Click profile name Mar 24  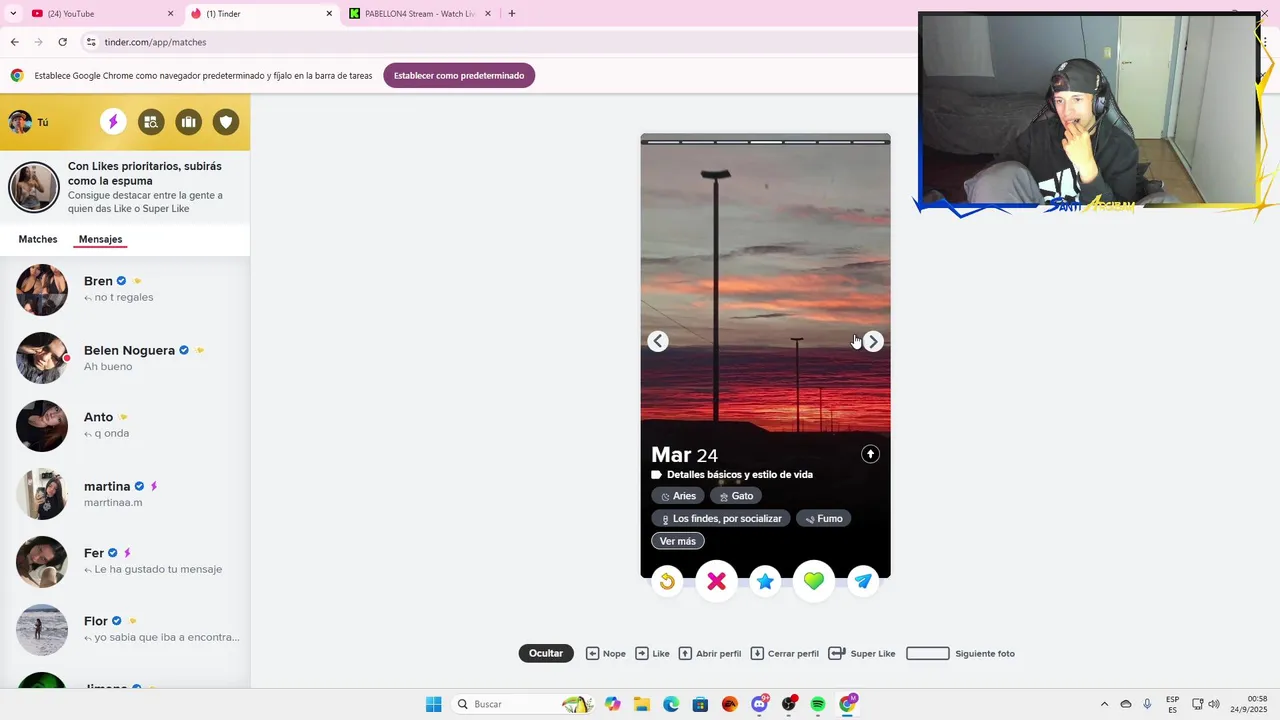click(684, 455)
